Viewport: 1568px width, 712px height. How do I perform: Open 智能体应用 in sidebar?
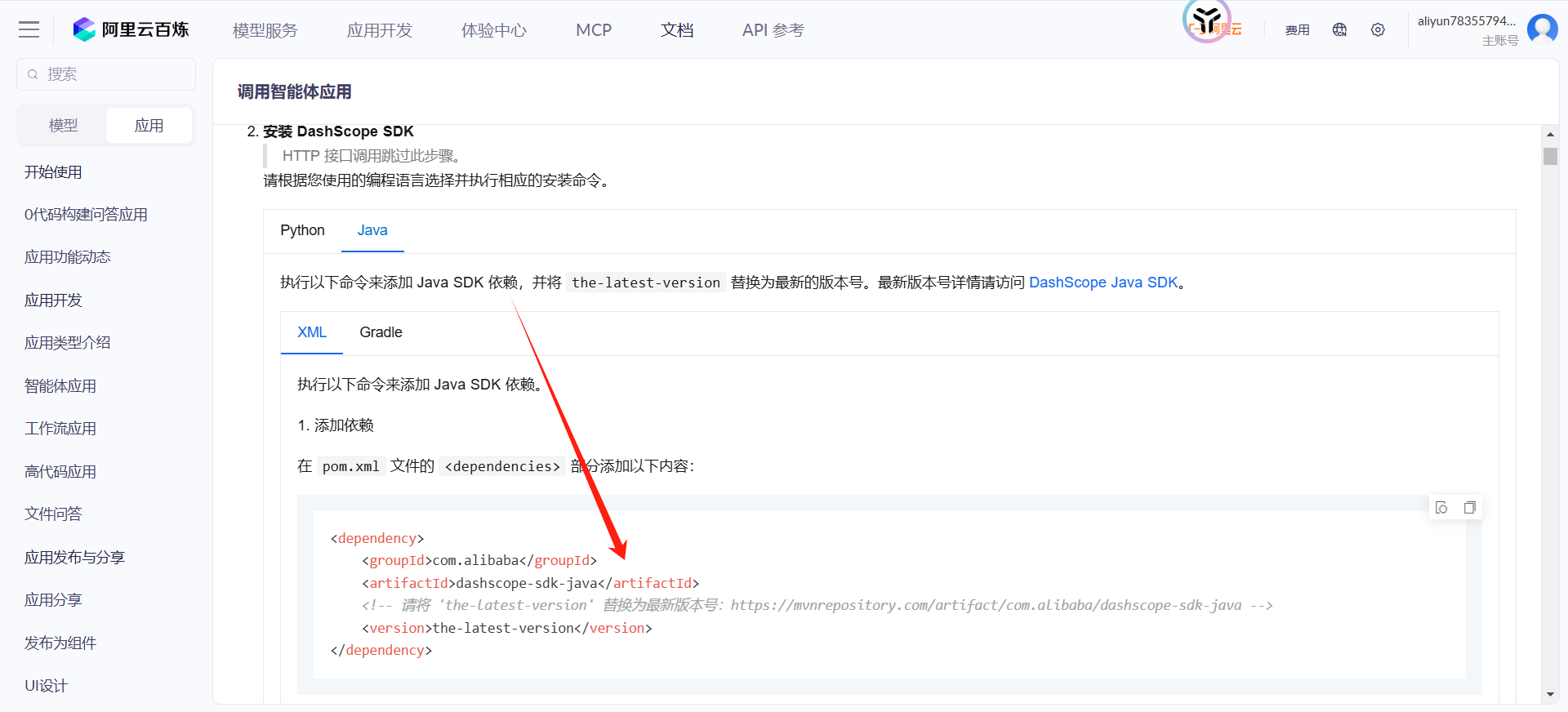click(x=60, y=386)
